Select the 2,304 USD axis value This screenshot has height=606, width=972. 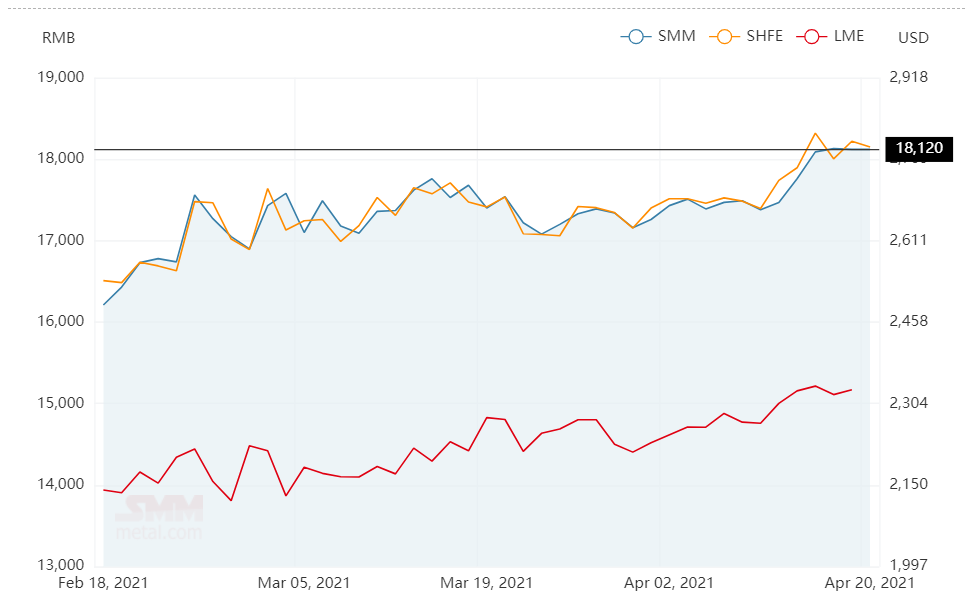[x=908, y=403]
